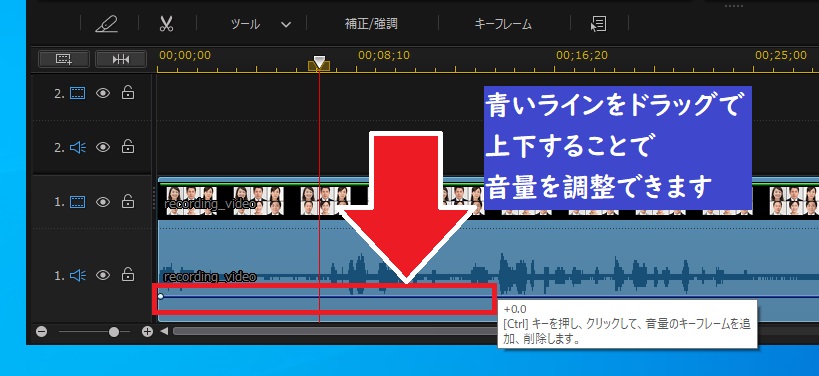819x376 pixels.
Task: Click the scroll-left arrow of timeline scrollbar
Action: tap(165, 331)
